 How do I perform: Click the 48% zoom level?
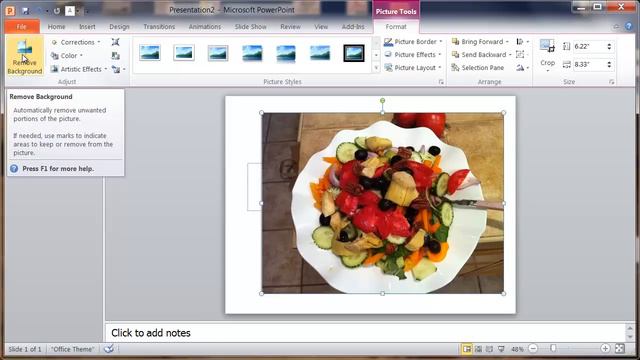[x=517, y=349]
